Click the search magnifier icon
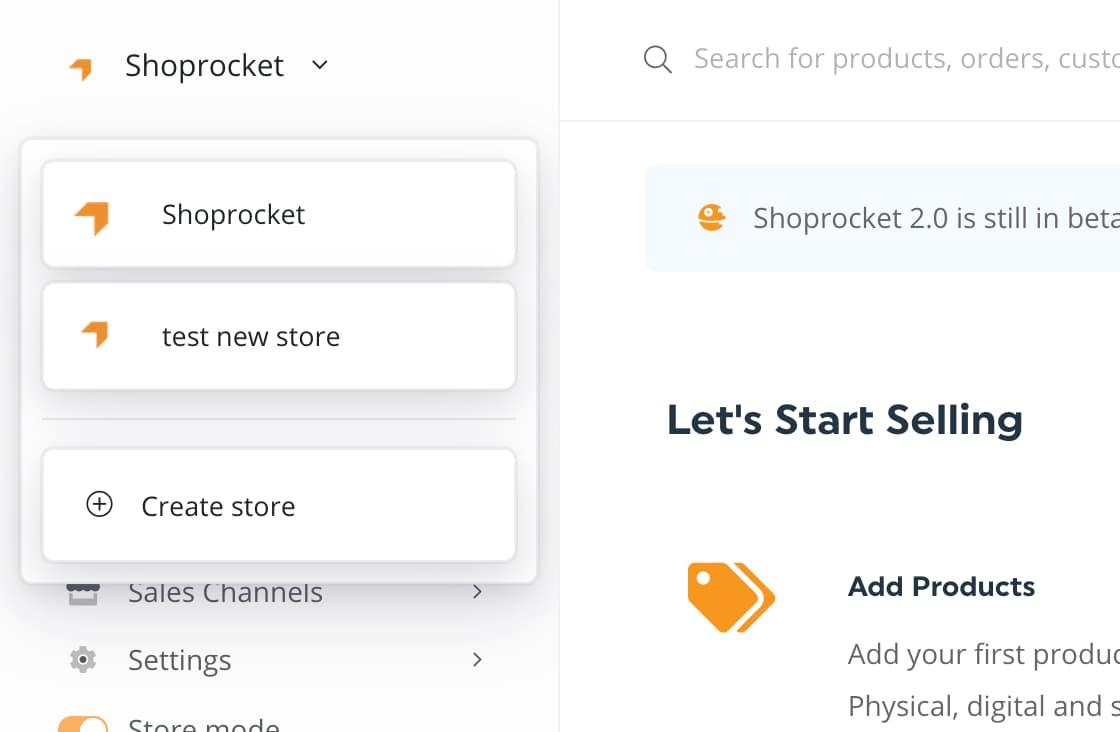 click(x=657, y=59)
